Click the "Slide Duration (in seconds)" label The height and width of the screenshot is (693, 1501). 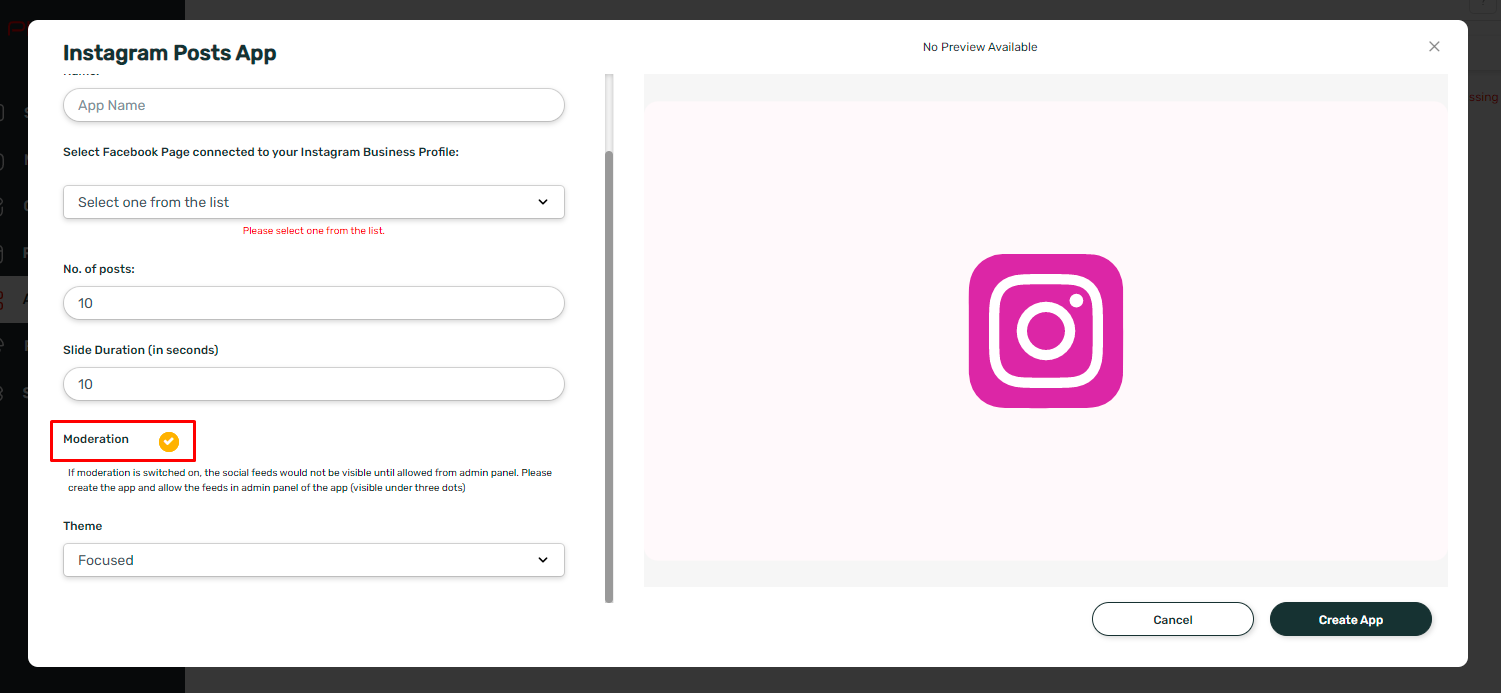[141, 350]
